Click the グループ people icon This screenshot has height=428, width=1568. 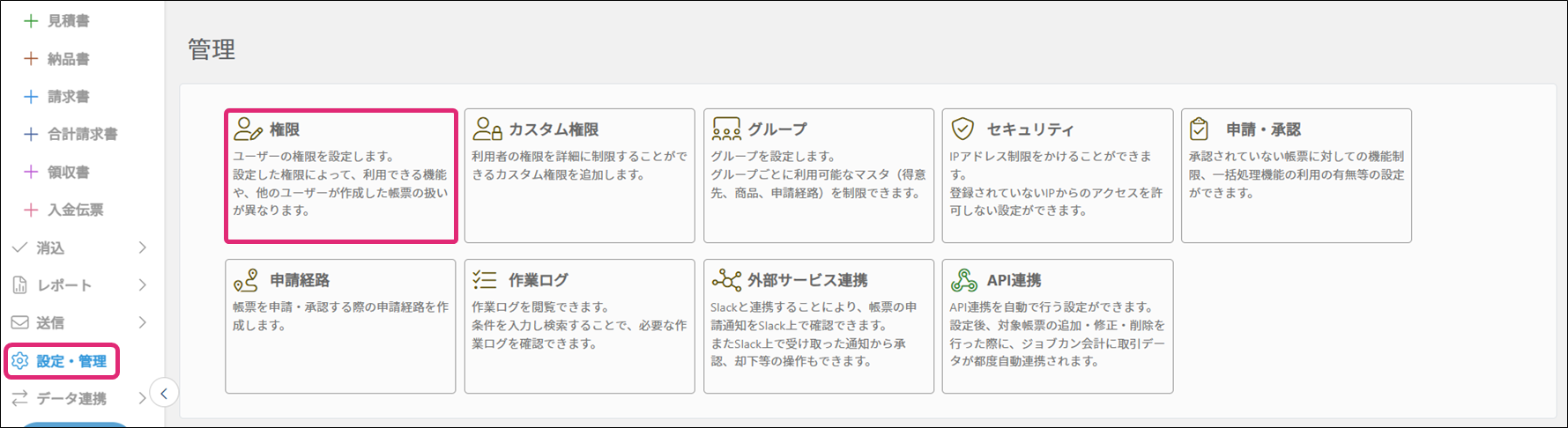pos(726,129)
